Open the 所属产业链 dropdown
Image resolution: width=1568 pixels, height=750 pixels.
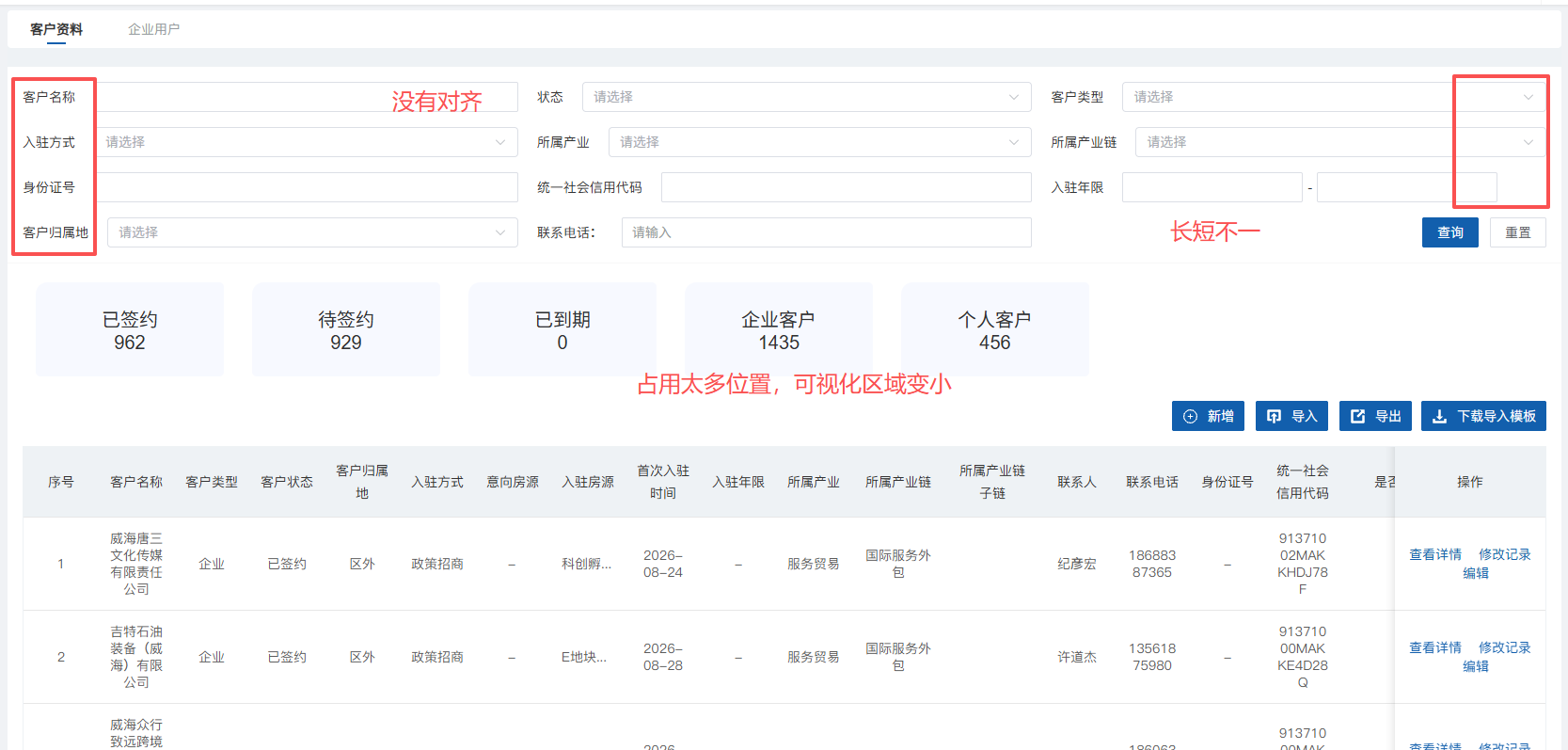[1340, 142]
